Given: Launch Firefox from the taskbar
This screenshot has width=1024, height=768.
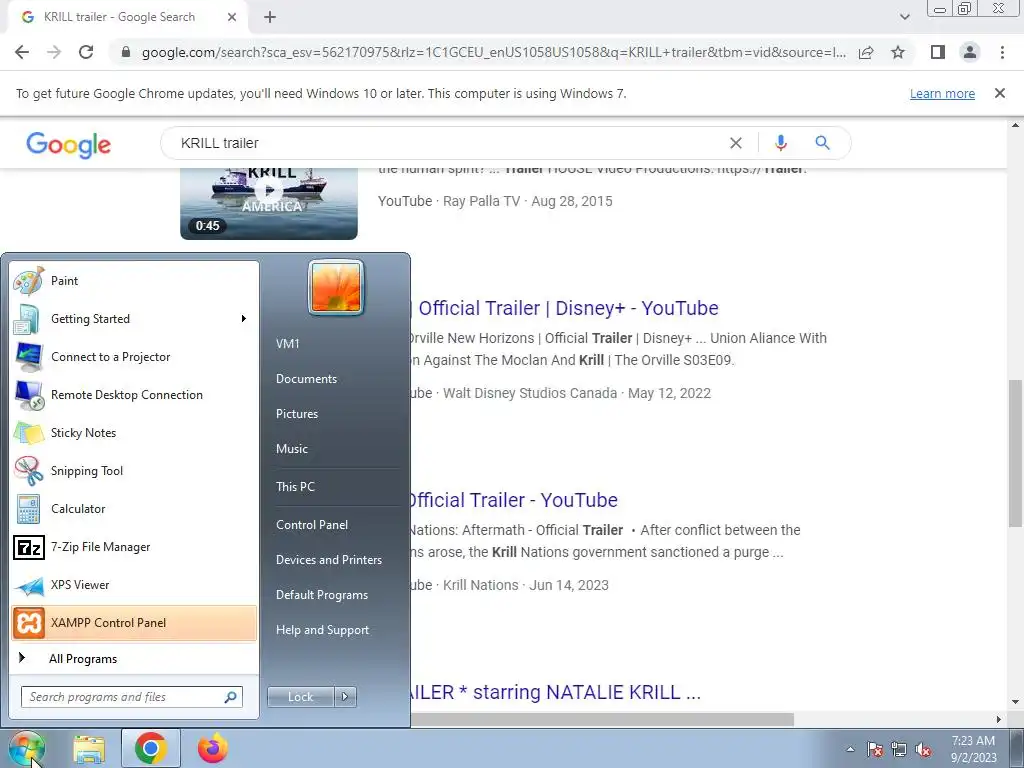Looking at the screenshot, I should tap(213, 749).
